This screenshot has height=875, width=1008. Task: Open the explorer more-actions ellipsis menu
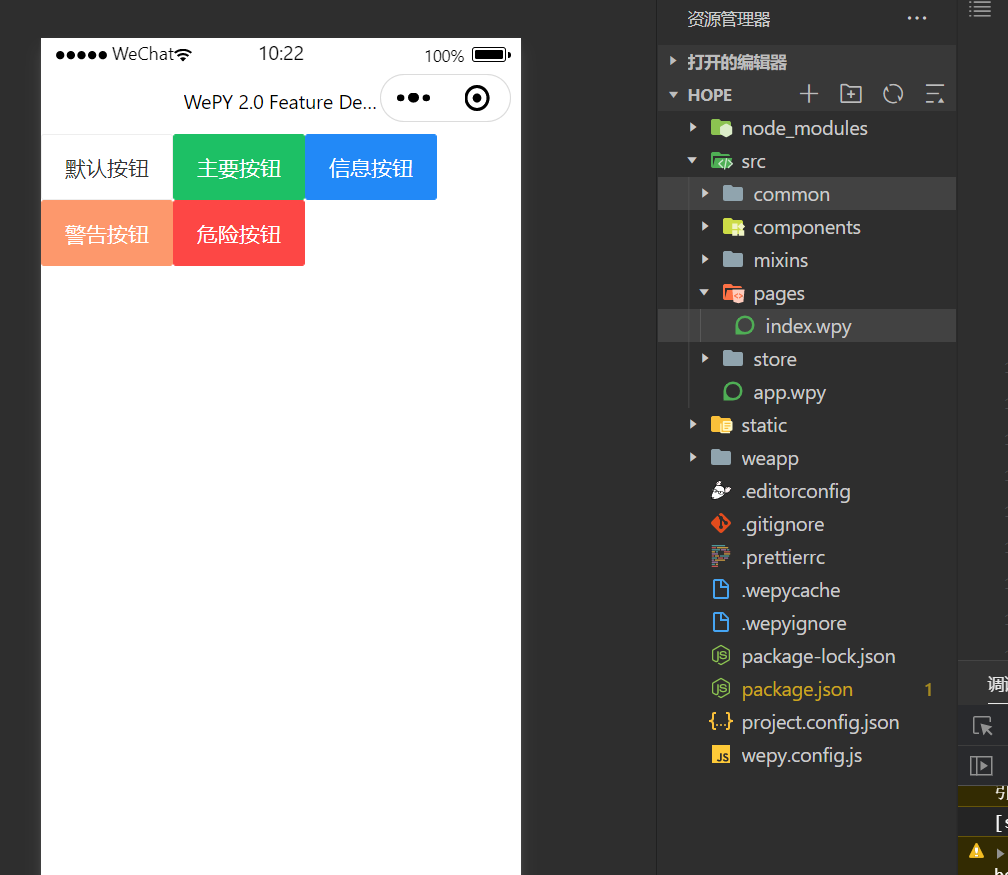click(917, 18)
